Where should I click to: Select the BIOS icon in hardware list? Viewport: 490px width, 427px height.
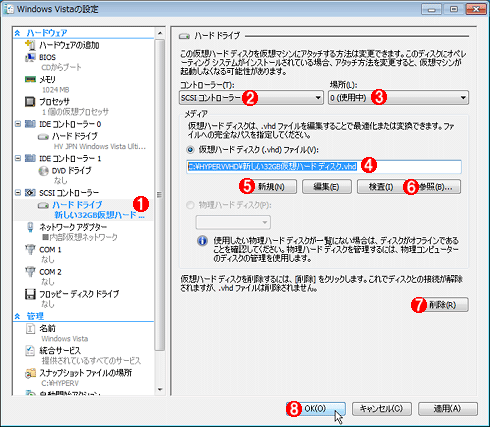click(30, 57)
